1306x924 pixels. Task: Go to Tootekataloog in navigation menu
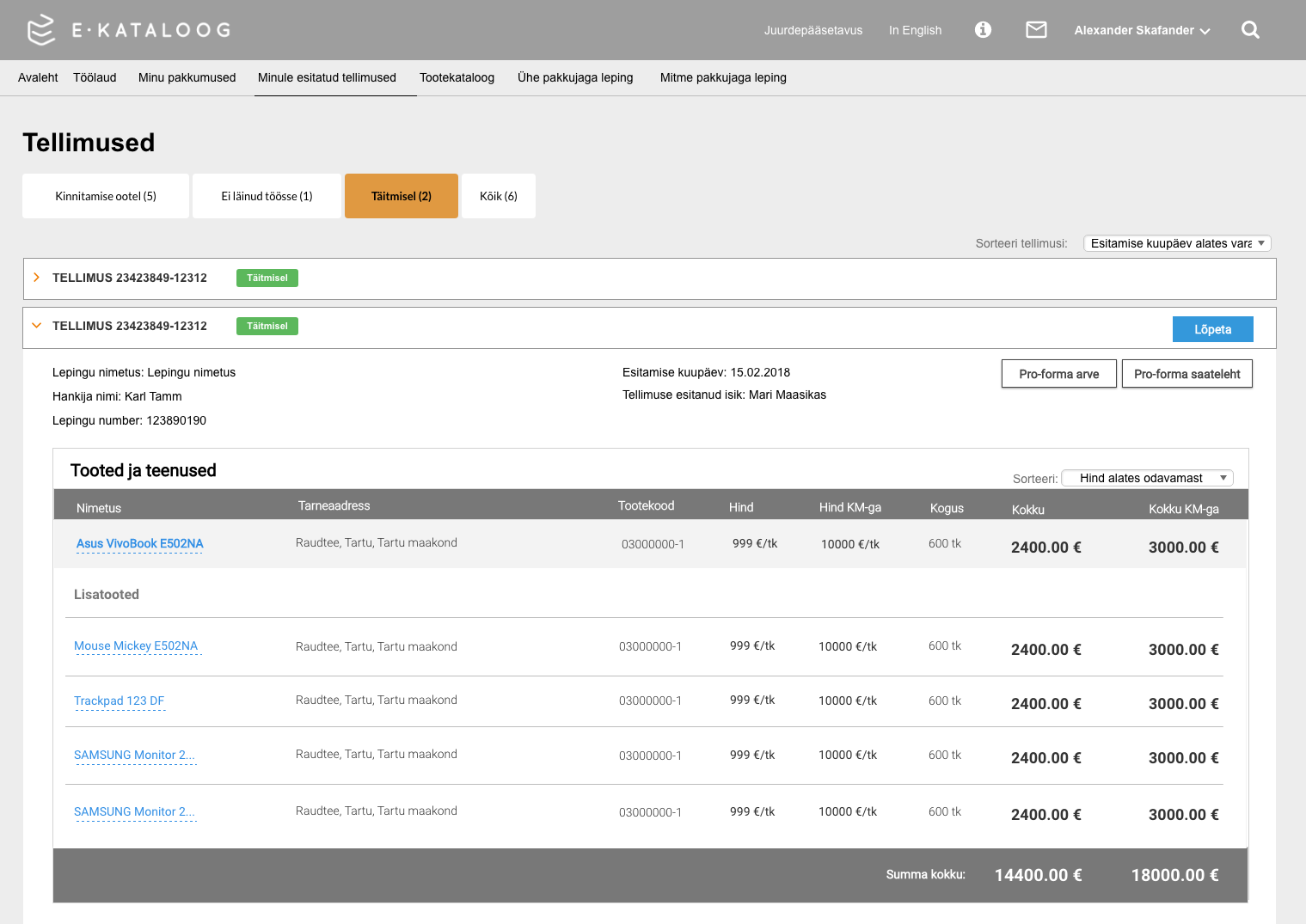point(457,77)
